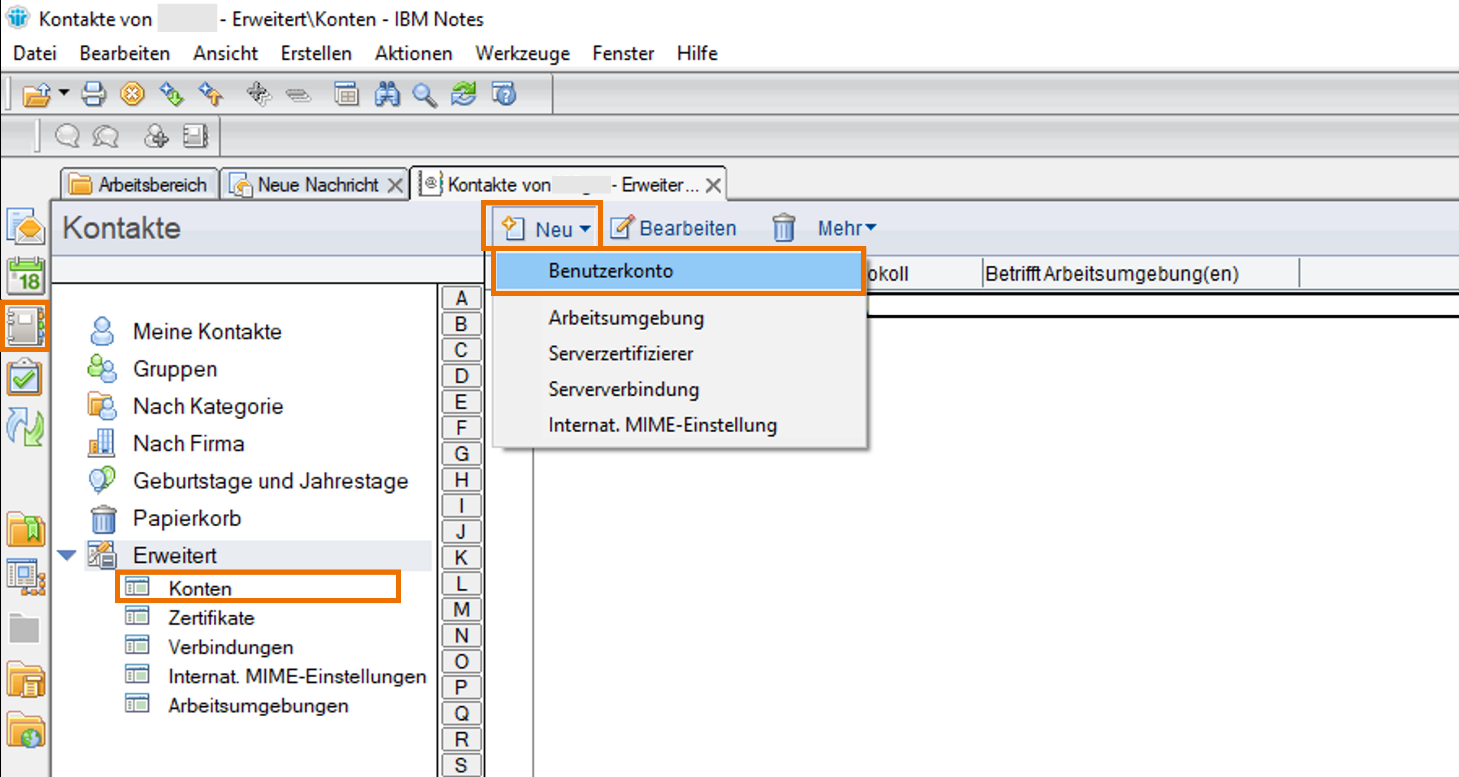Click the Print icon in toolbar
Viewport: 1459px width, 777px height.
coord(94,94)
